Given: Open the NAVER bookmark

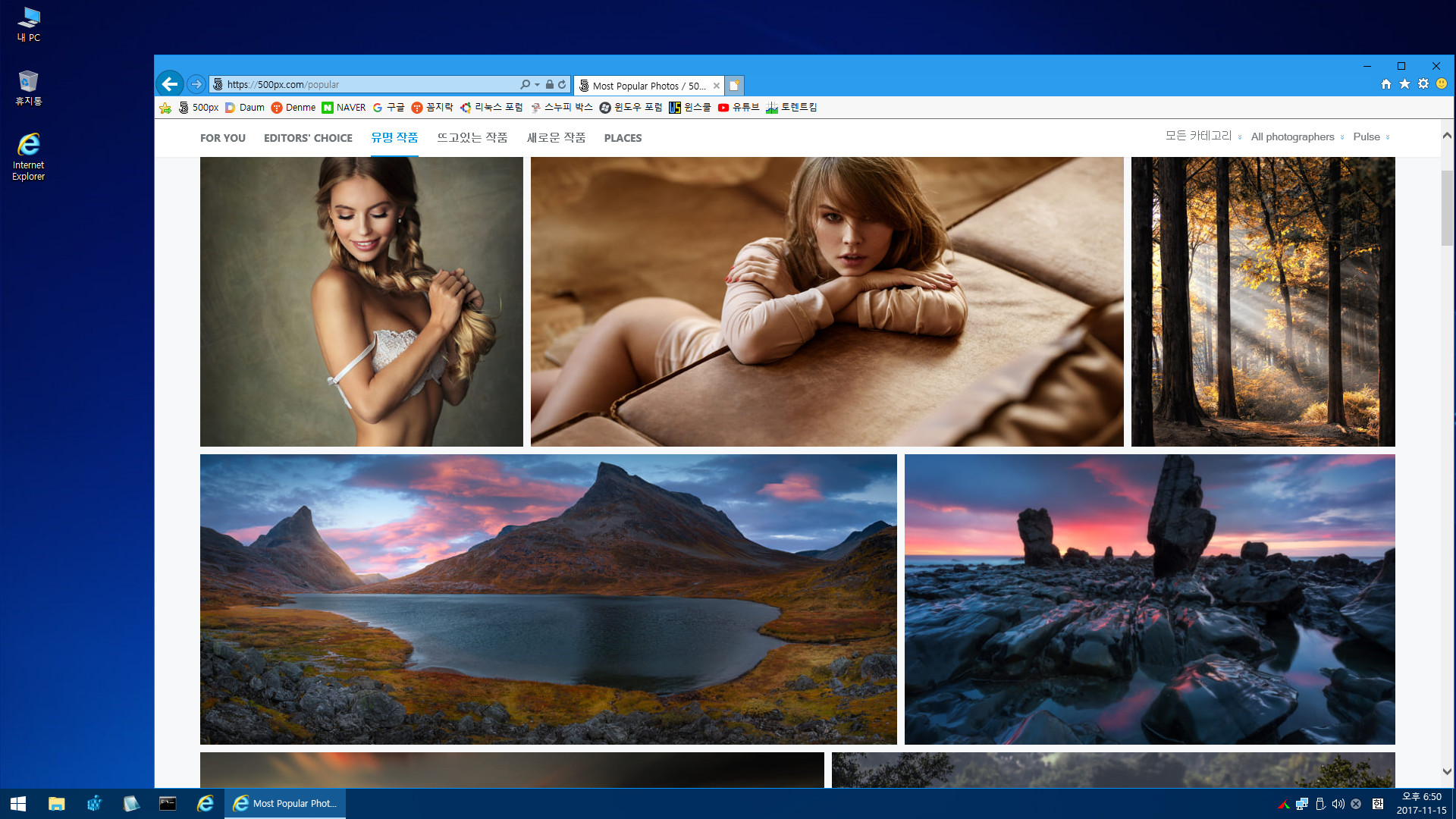Looking at the screenshot, I should (344, 108).
